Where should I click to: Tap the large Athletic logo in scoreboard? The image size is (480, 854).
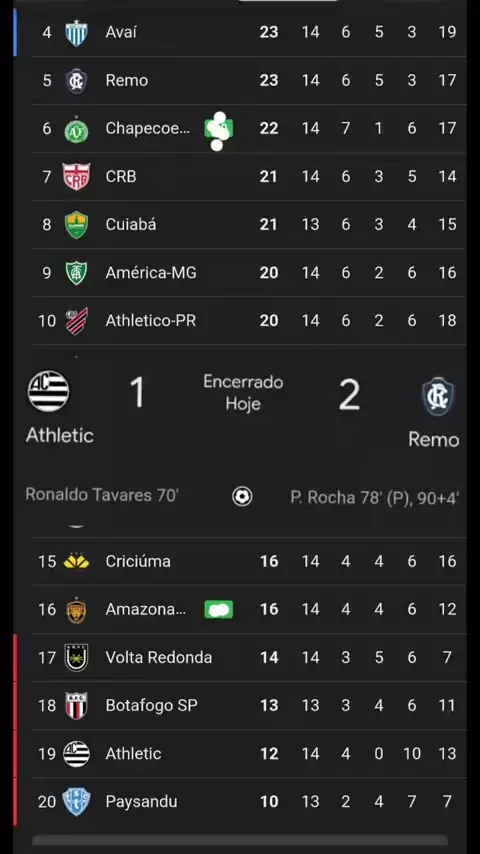coord(48,391)
